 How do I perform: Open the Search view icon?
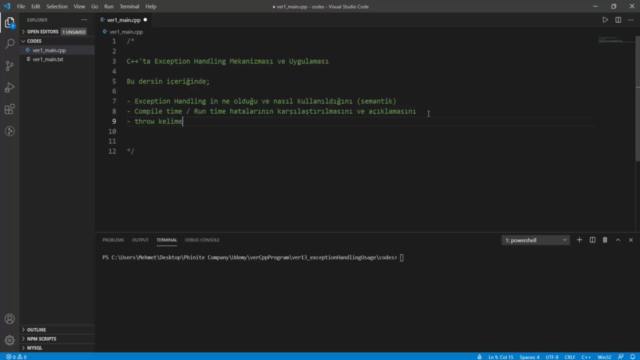click(10, 44)
